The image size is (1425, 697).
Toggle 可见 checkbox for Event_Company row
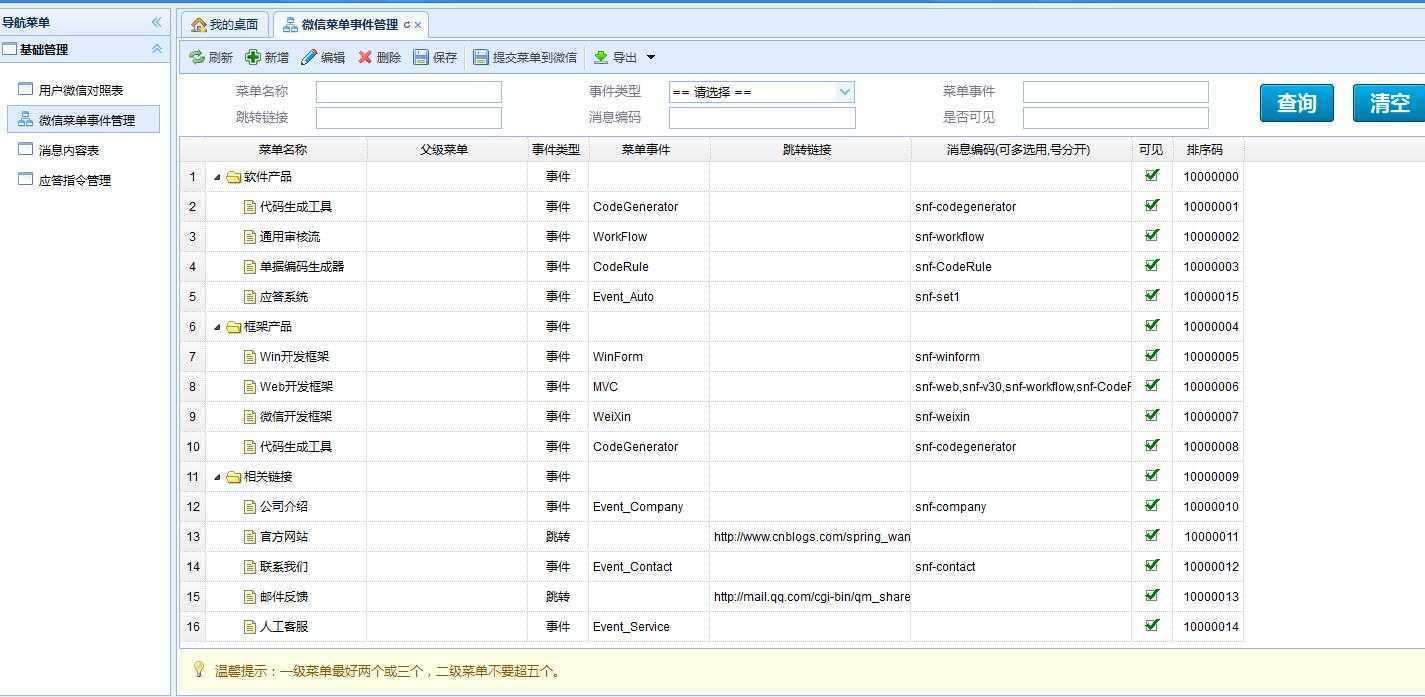[1152, 505]
